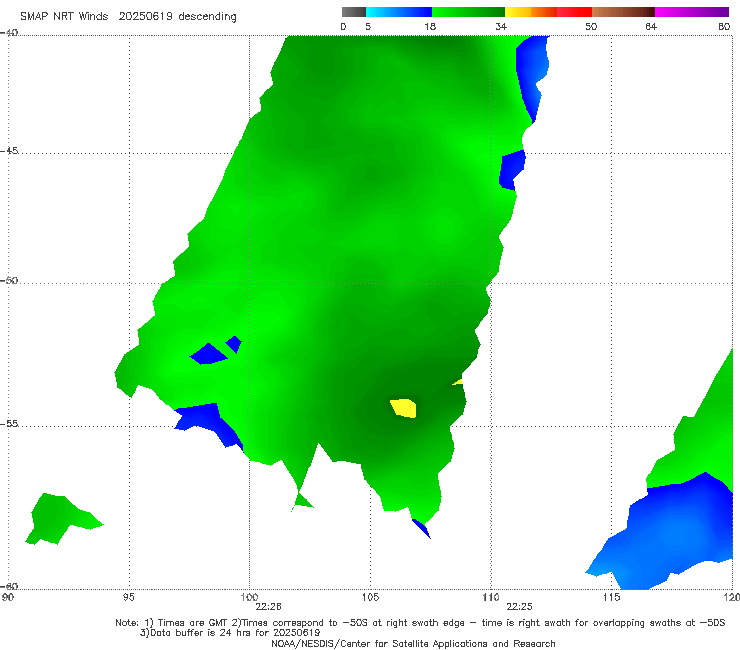Image resolution: width=740 pixels, height=650 pixels.
Task: Click the longitude label '100'
Action: 249,598
